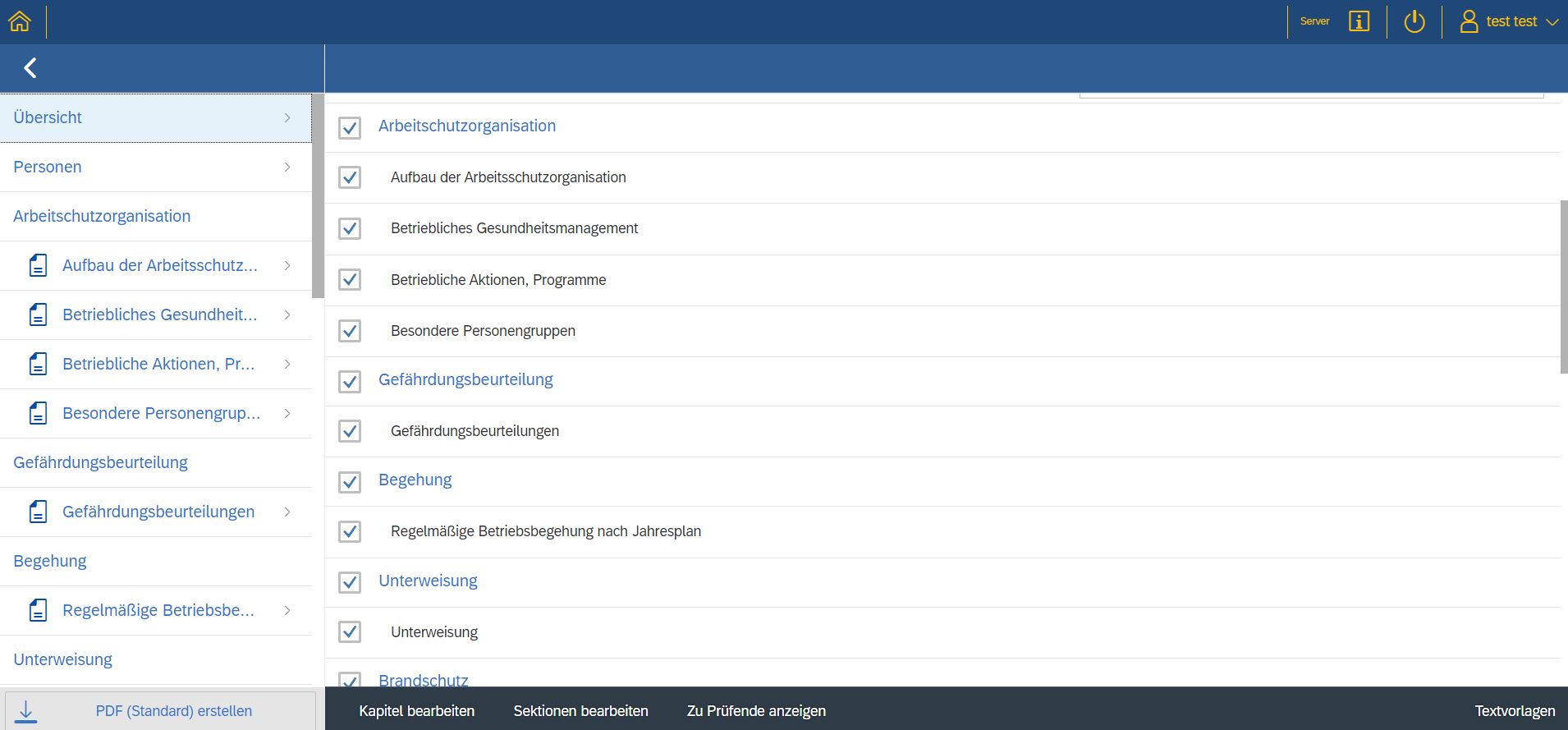Screen dimensions: 1568x730
Task: Toggle Betriebliches Gesundheitsmanagement checkbox
Action: point(350,228)
